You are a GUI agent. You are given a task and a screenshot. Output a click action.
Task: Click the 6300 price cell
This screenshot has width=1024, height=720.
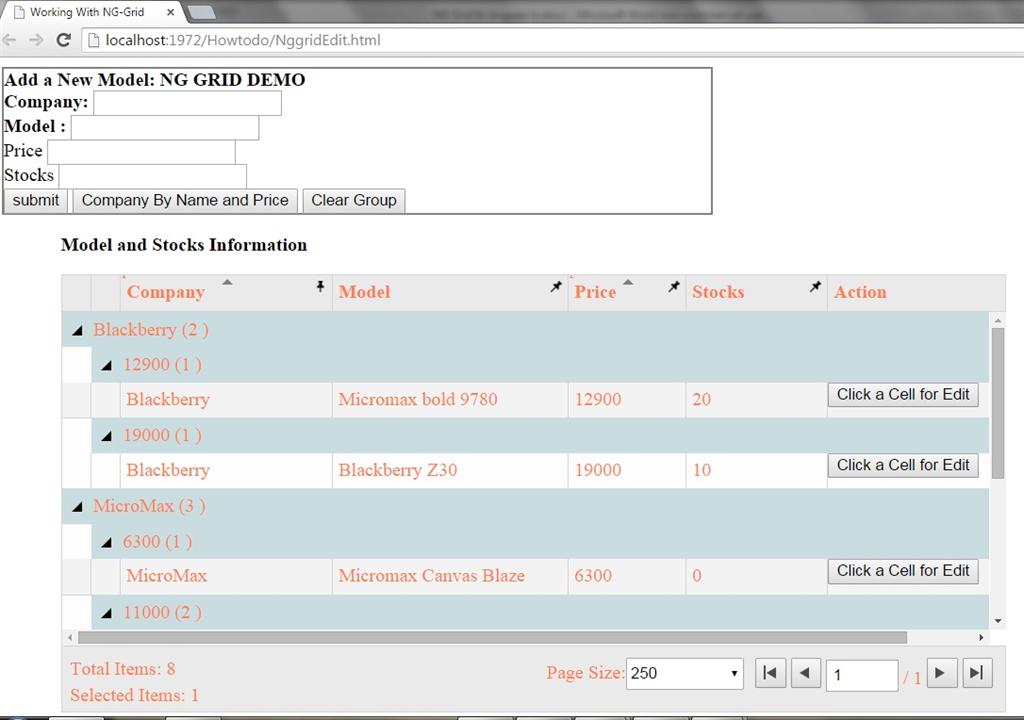coord(627,576)
